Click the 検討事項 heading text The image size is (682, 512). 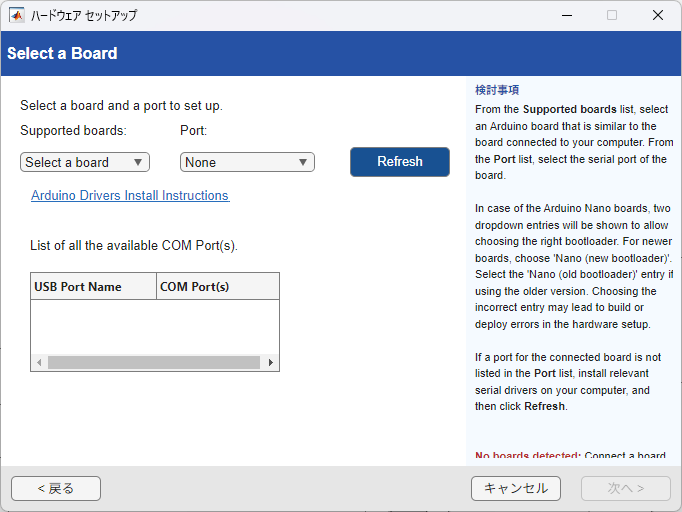tap(497, 90)
